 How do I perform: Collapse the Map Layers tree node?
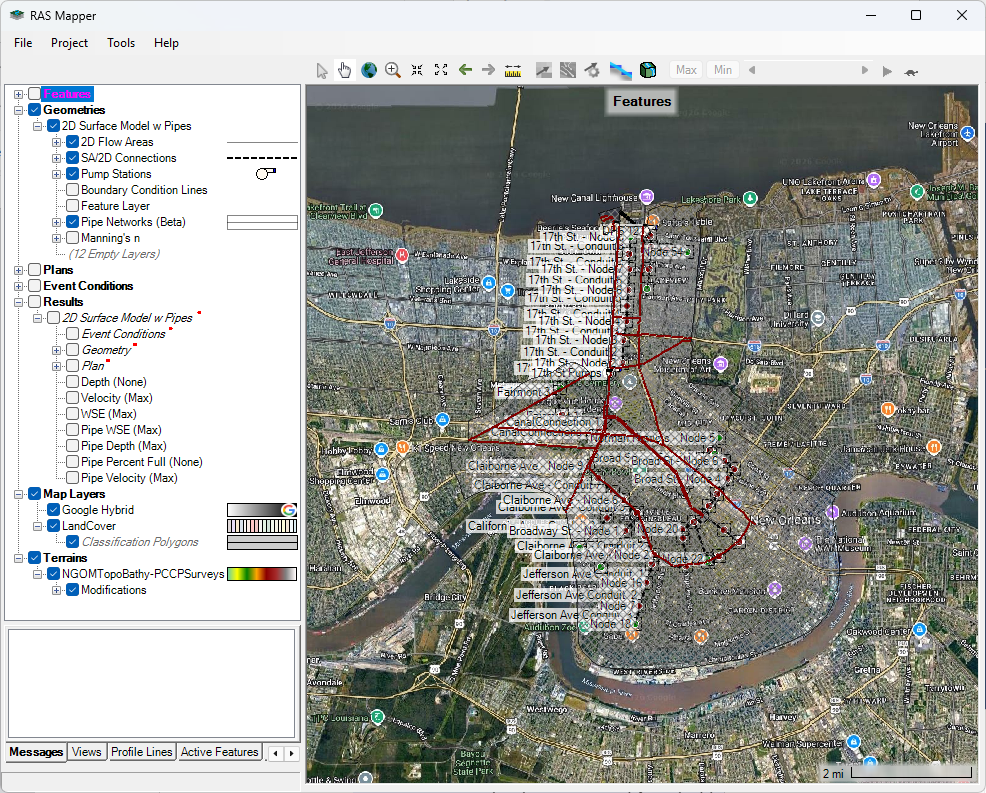click(x=18, y=494)
